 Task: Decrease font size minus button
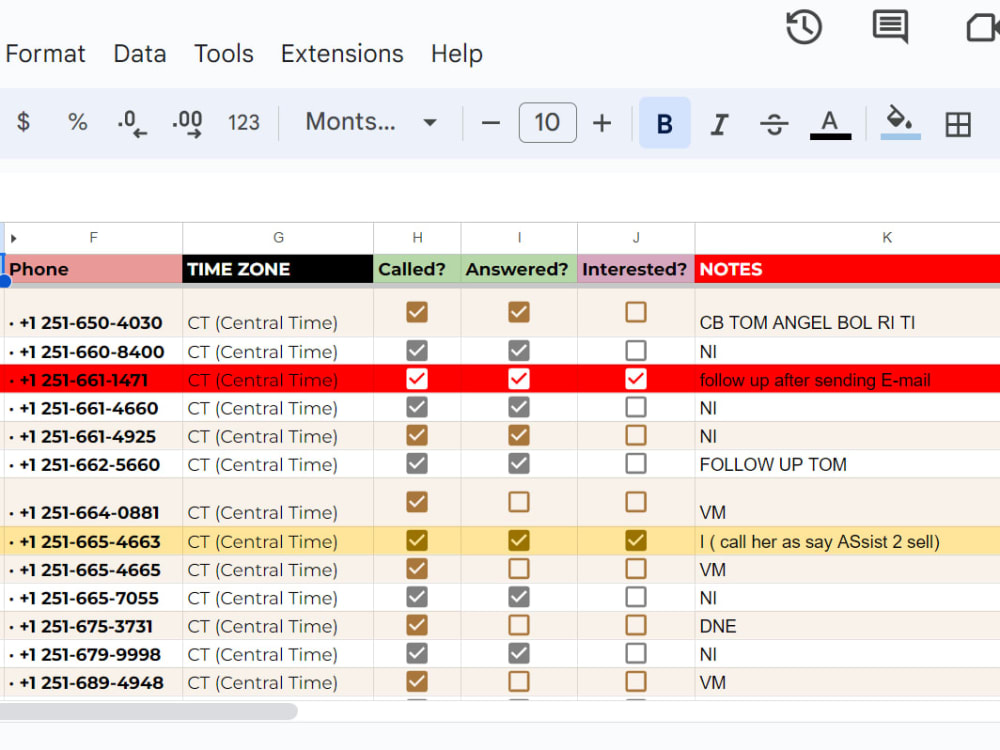tap(490, 122)
